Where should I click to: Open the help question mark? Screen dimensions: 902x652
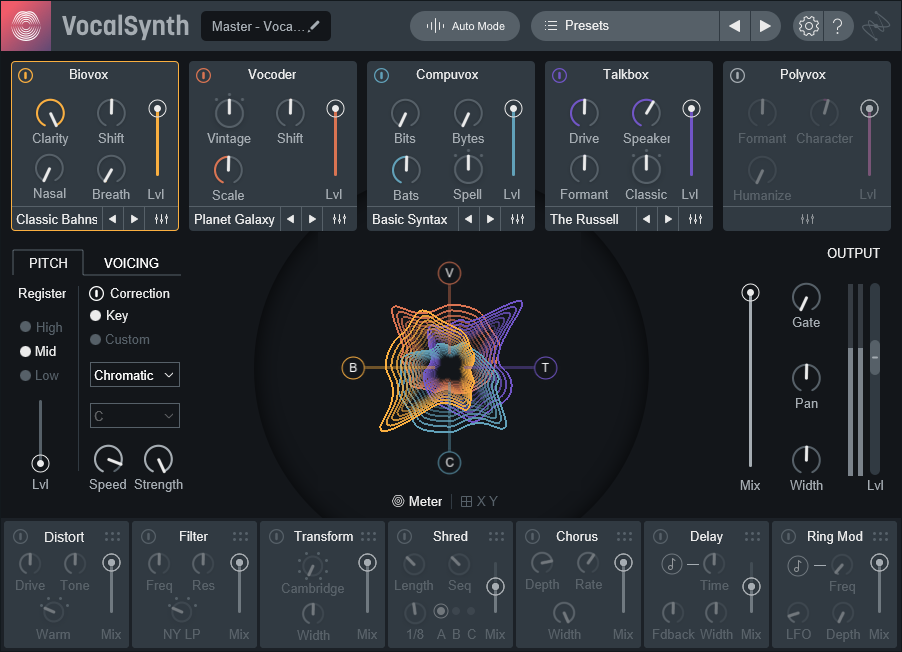pyautogui.click(x=838, y=26)
